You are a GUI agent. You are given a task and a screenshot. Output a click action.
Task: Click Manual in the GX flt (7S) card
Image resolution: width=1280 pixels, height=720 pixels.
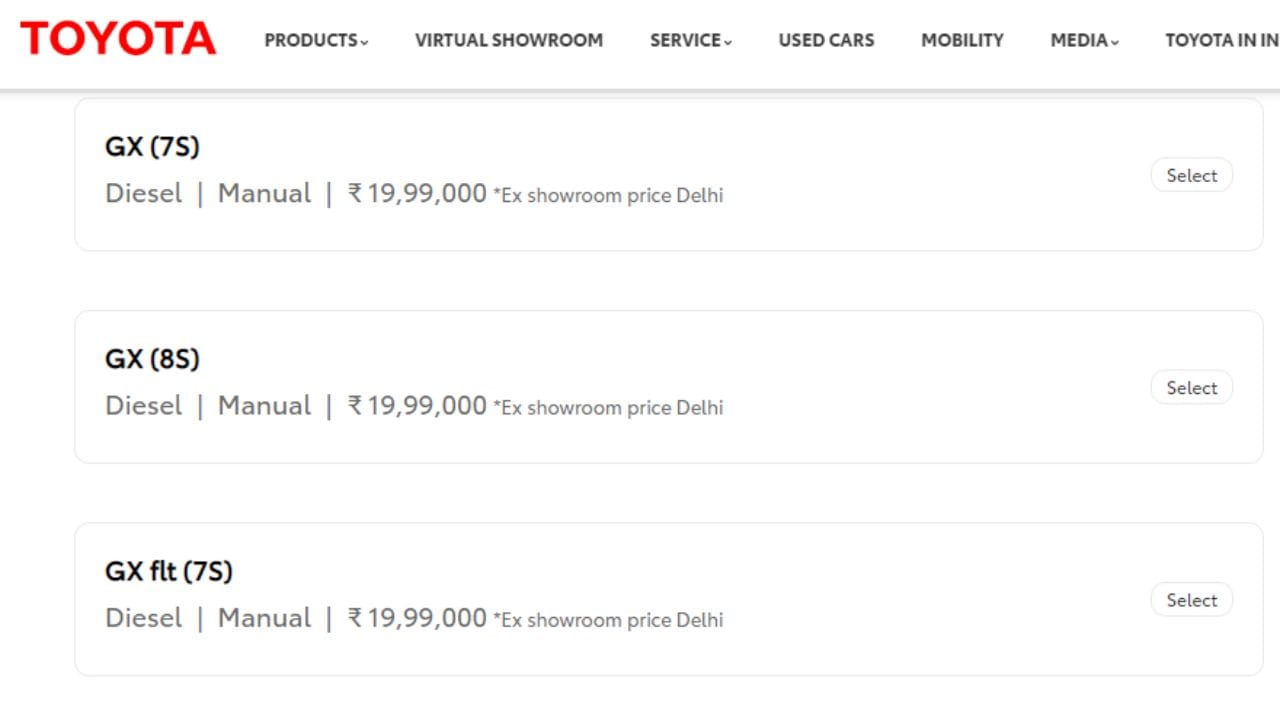point(265,618)
